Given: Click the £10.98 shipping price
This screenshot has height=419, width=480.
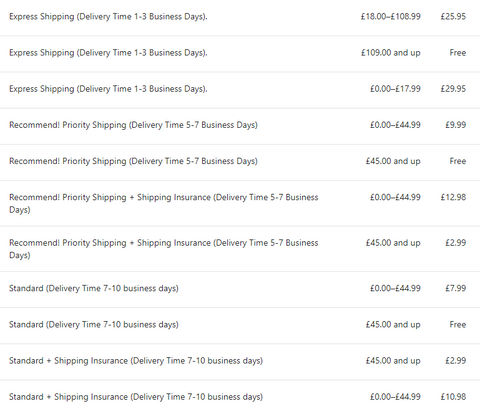Looking at the screenshot, I should [453, 397].
